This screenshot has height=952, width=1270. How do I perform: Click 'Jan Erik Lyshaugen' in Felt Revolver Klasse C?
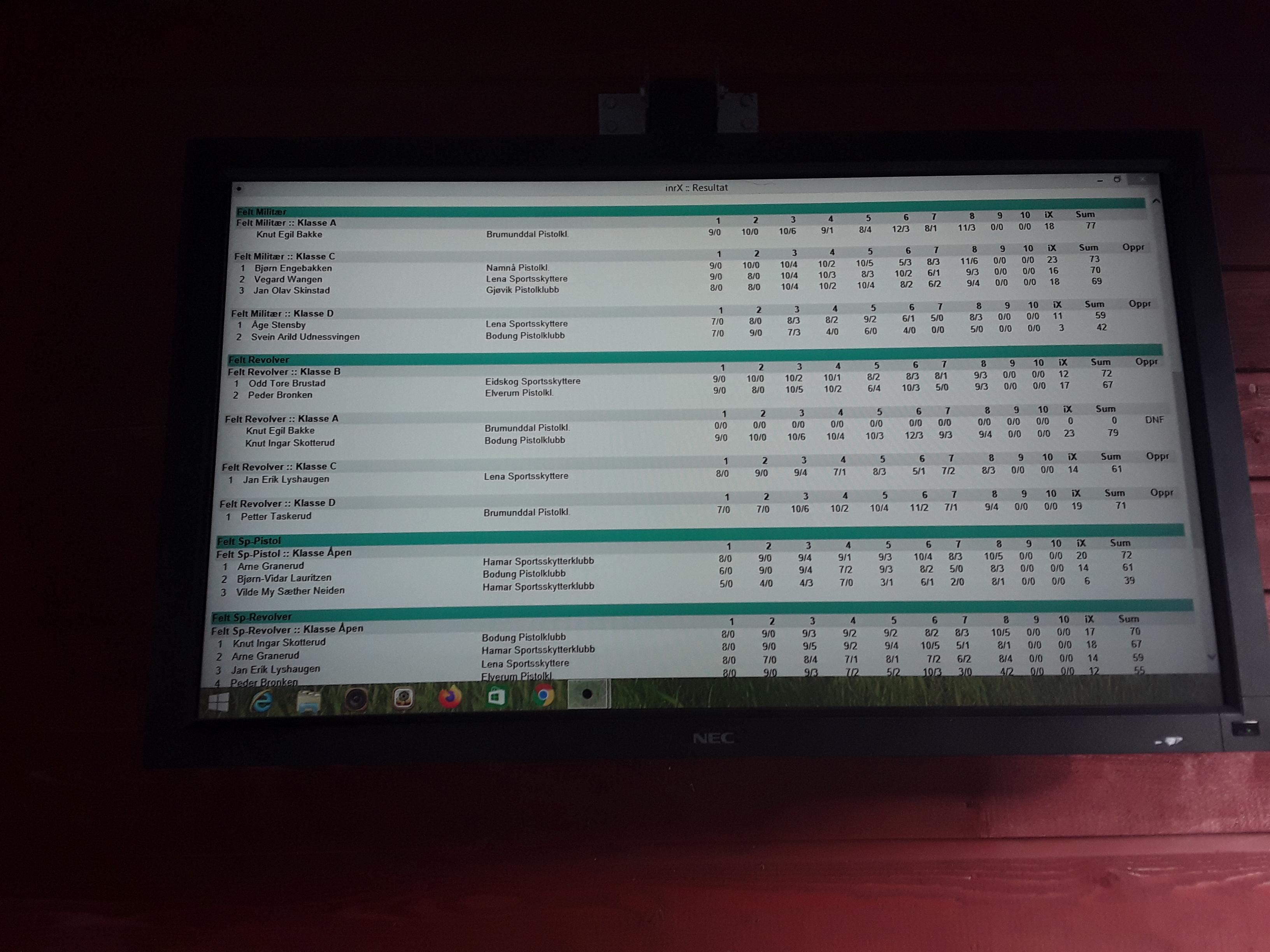[285, 480]
